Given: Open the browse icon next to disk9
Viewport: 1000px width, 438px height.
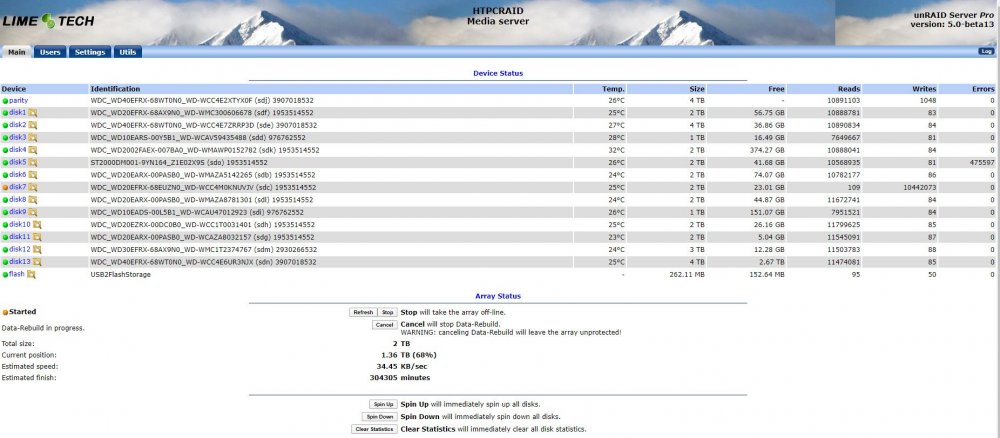Looking at the screenshot, I should point(33,212).
